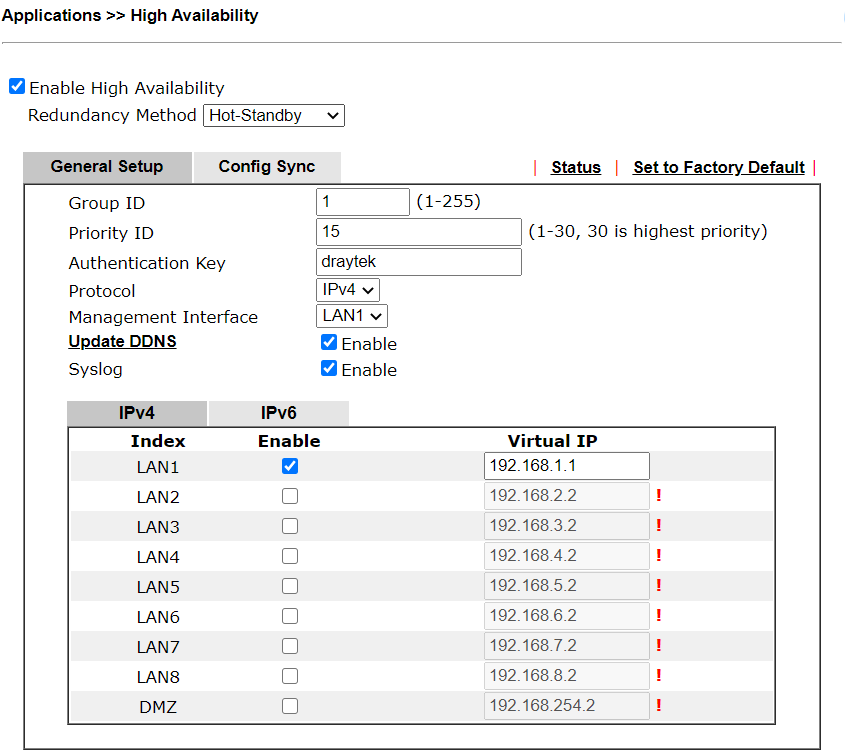Click the Authentication Key text field
Viewport: 845px width, 753px height.
click(x=418, y=262)
